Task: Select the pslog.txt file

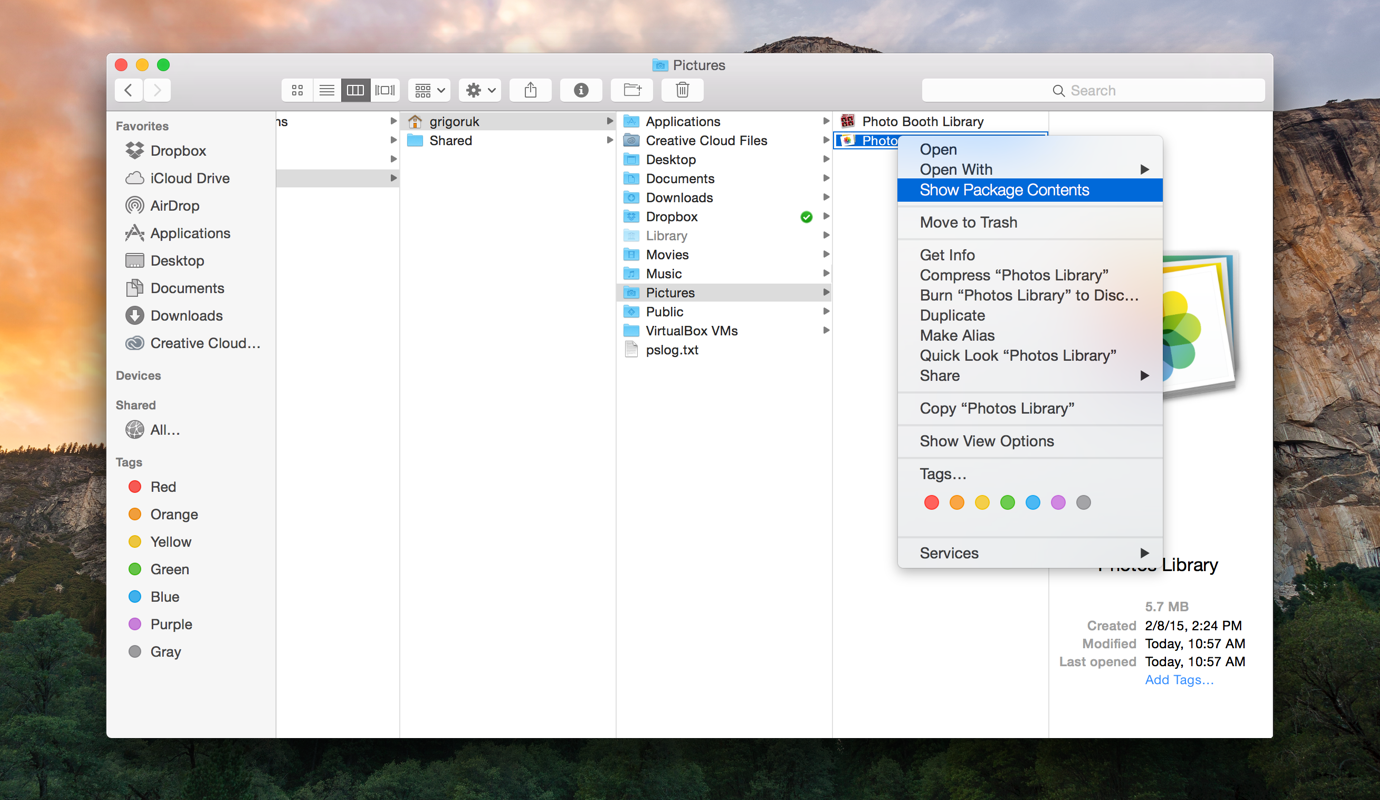Action: [725, 350]
